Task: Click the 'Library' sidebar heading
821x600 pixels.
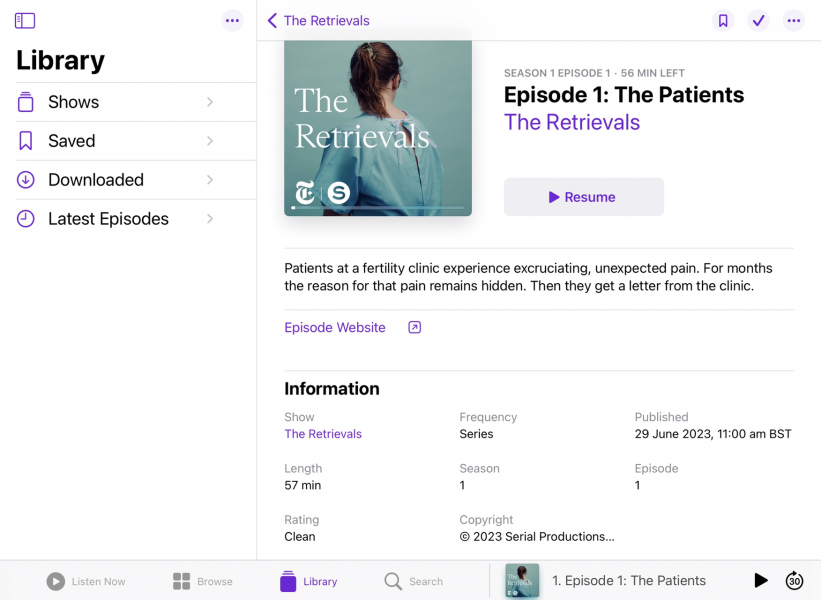Action: coord(60,60)
